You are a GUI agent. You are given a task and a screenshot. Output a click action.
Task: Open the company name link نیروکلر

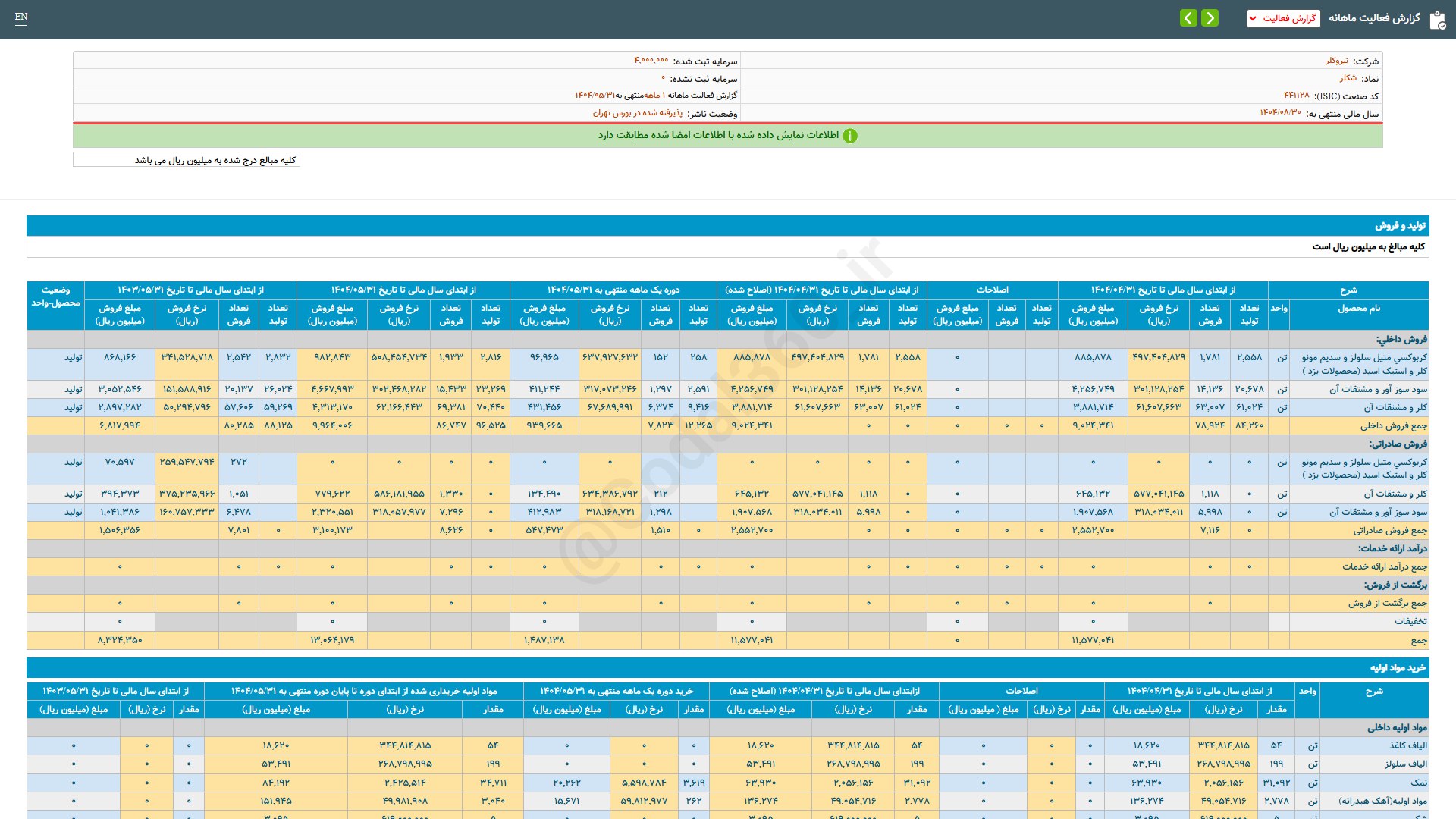1336,61
